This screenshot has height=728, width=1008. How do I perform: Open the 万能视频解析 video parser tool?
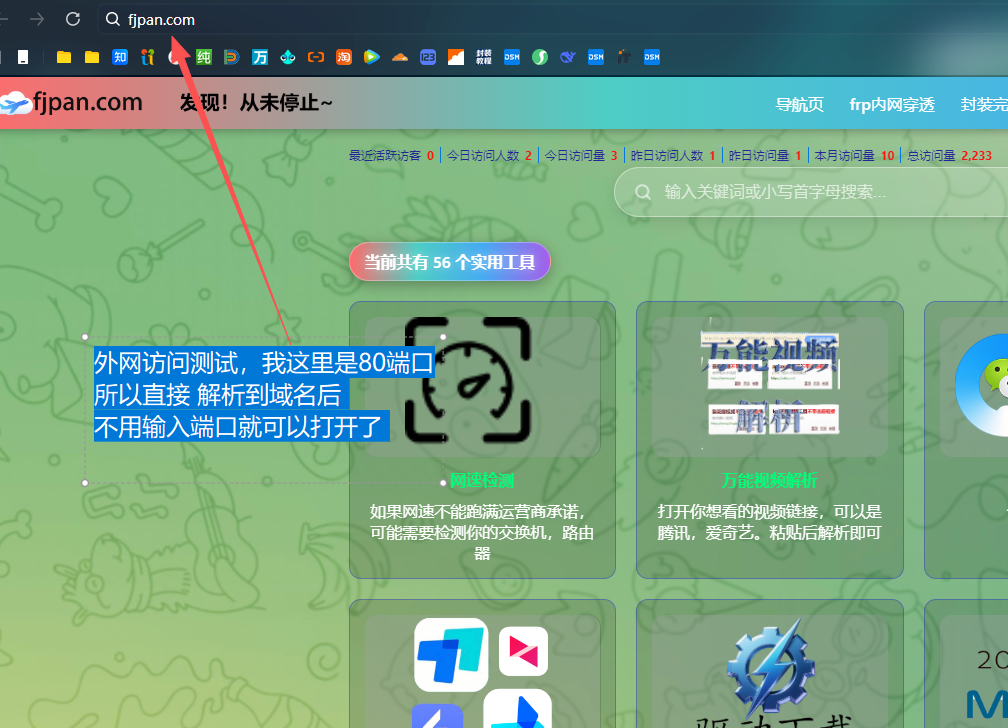click(769, 481)
